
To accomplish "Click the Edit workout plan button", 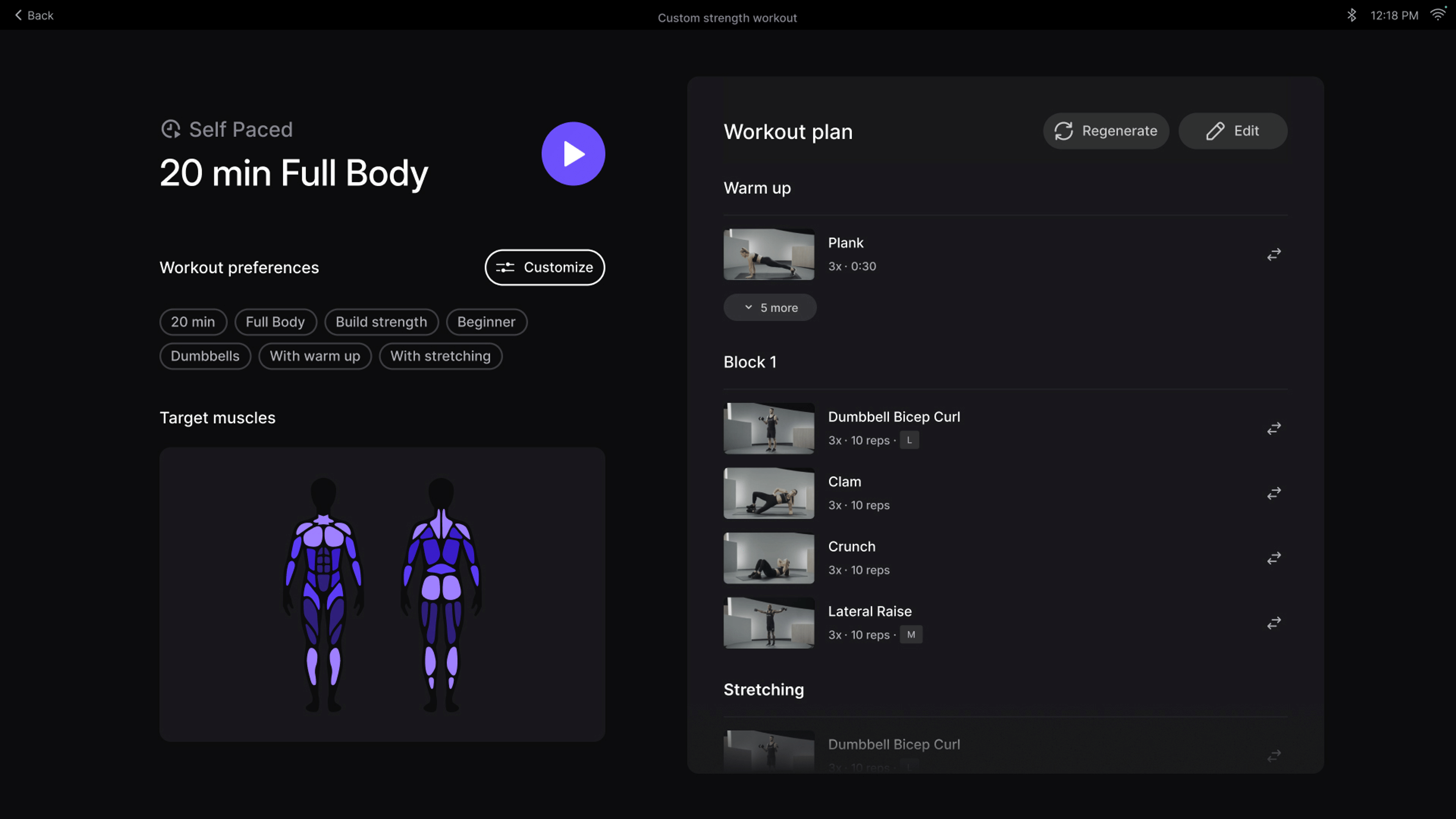I will click(x=1233, y=130).
